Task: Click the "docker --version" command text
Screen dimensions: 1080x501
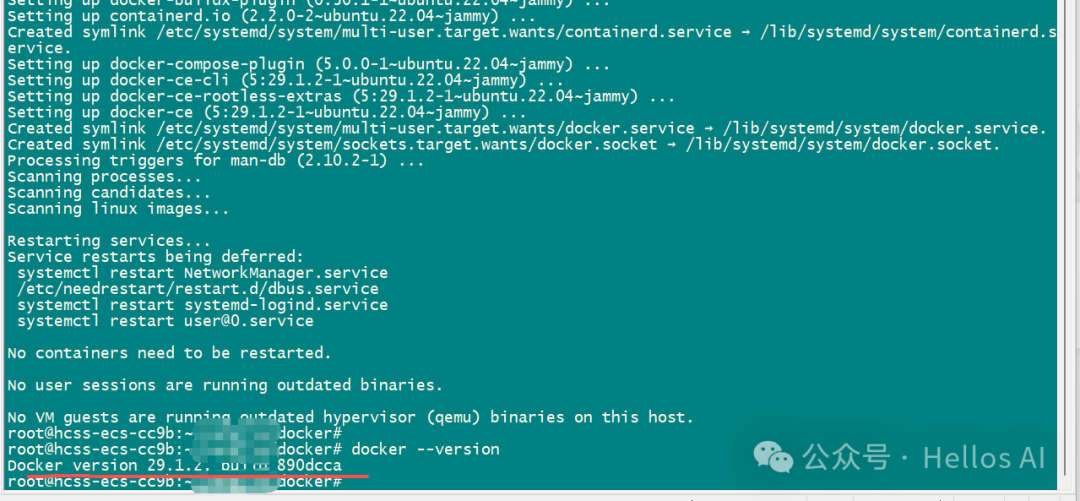Action: coord(425,449)
